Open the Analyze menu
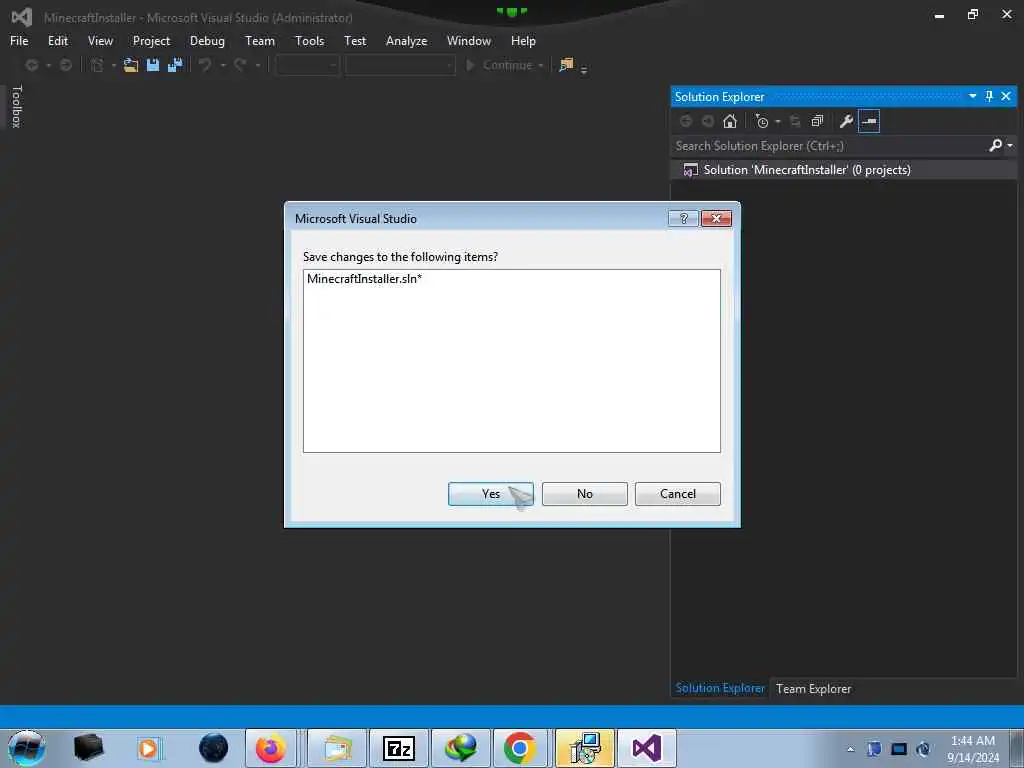This screenshot has width=1024, height=768. 406,40
